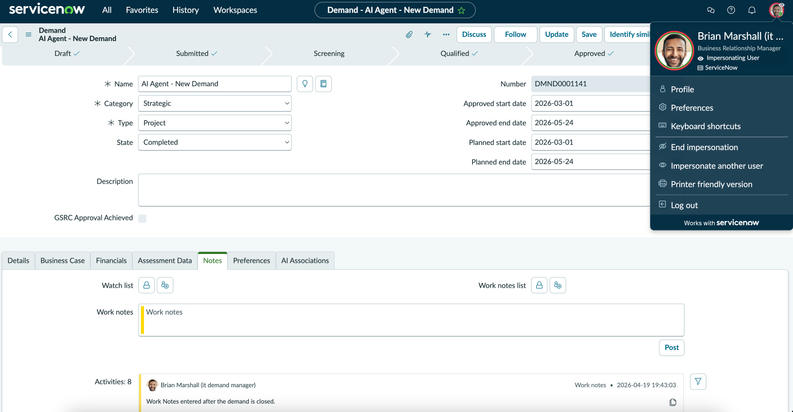Choose Log out from user menu
793x412 pixels.
tap(684, 205)
